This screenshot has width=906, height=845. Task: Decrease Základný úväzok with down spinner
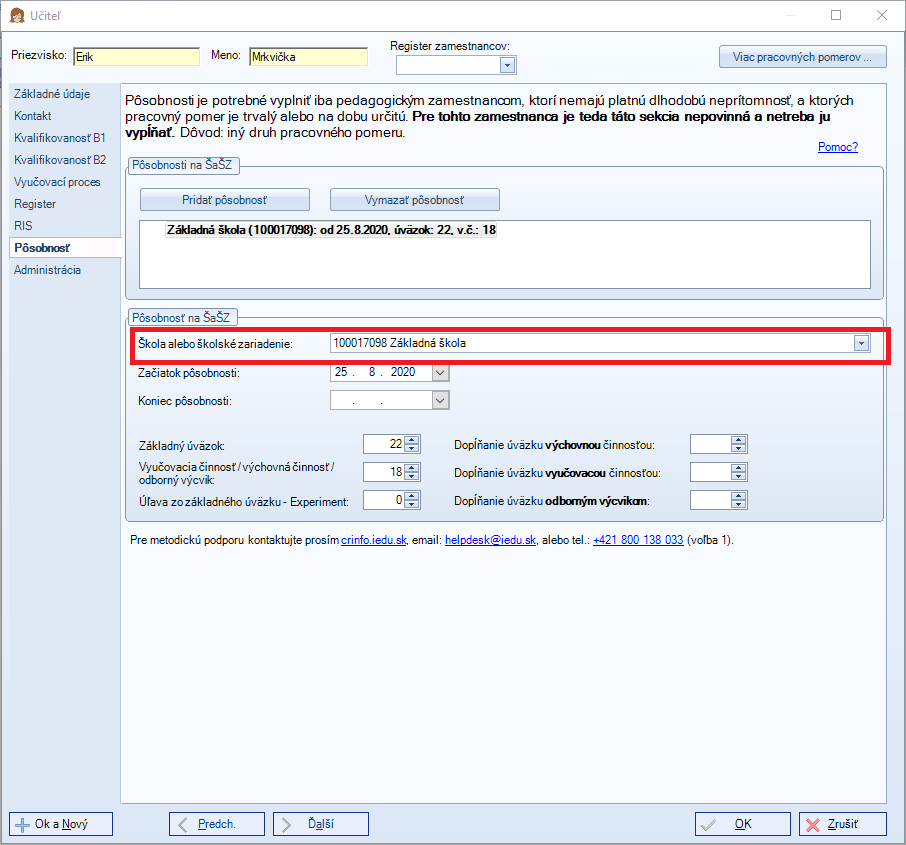[411, 449]
